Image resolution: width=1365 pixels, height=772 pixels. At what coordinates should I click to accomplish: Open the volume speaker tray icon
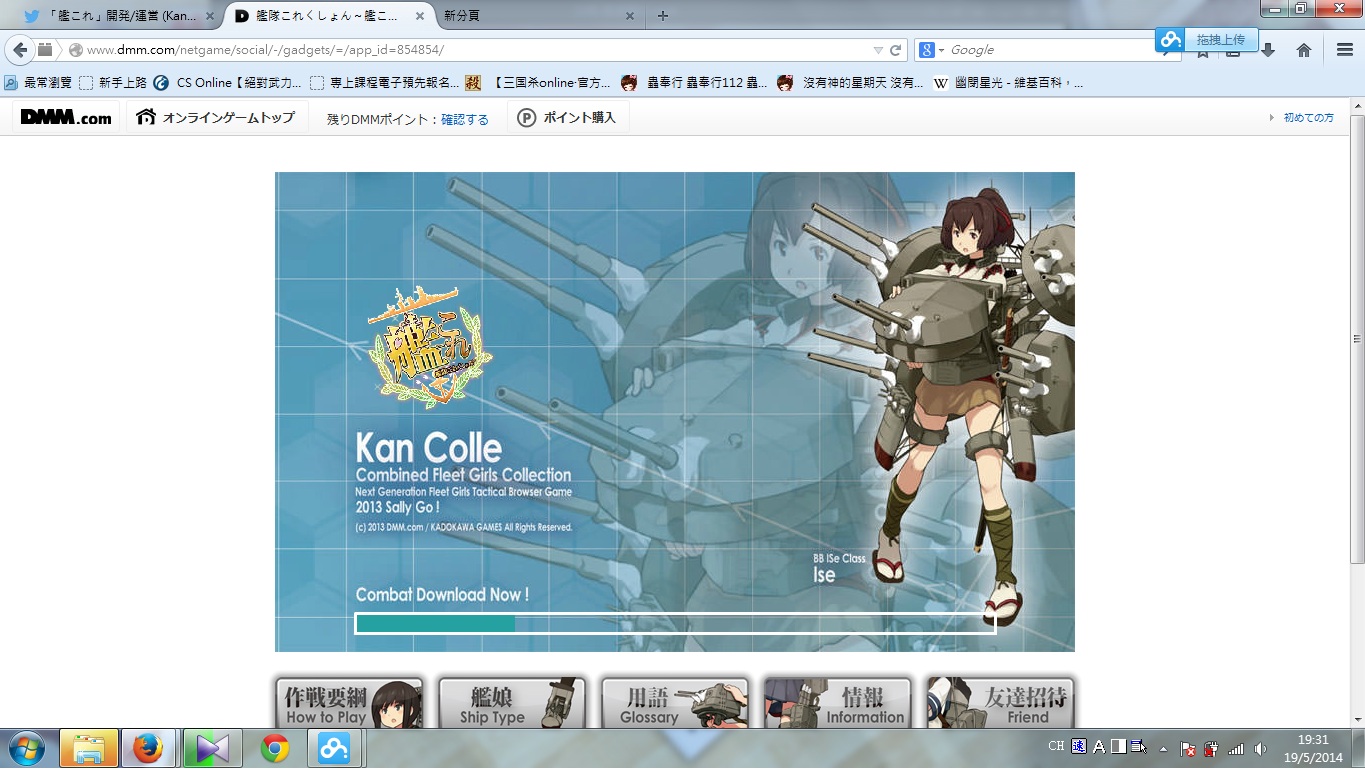point(1260,749)
